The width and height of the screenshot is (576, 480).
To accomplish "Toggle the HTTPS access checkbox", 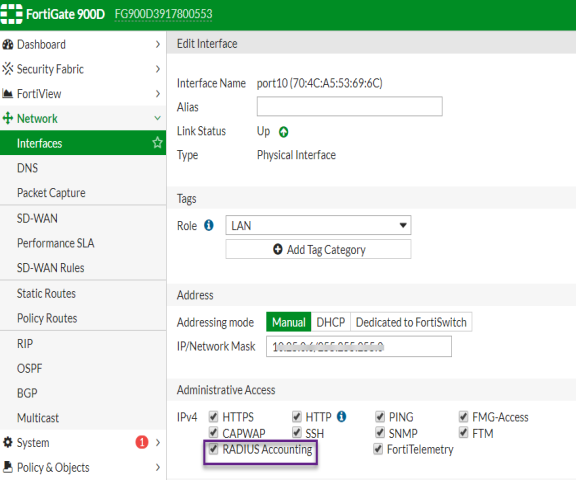I will click(x=213, y=416).
